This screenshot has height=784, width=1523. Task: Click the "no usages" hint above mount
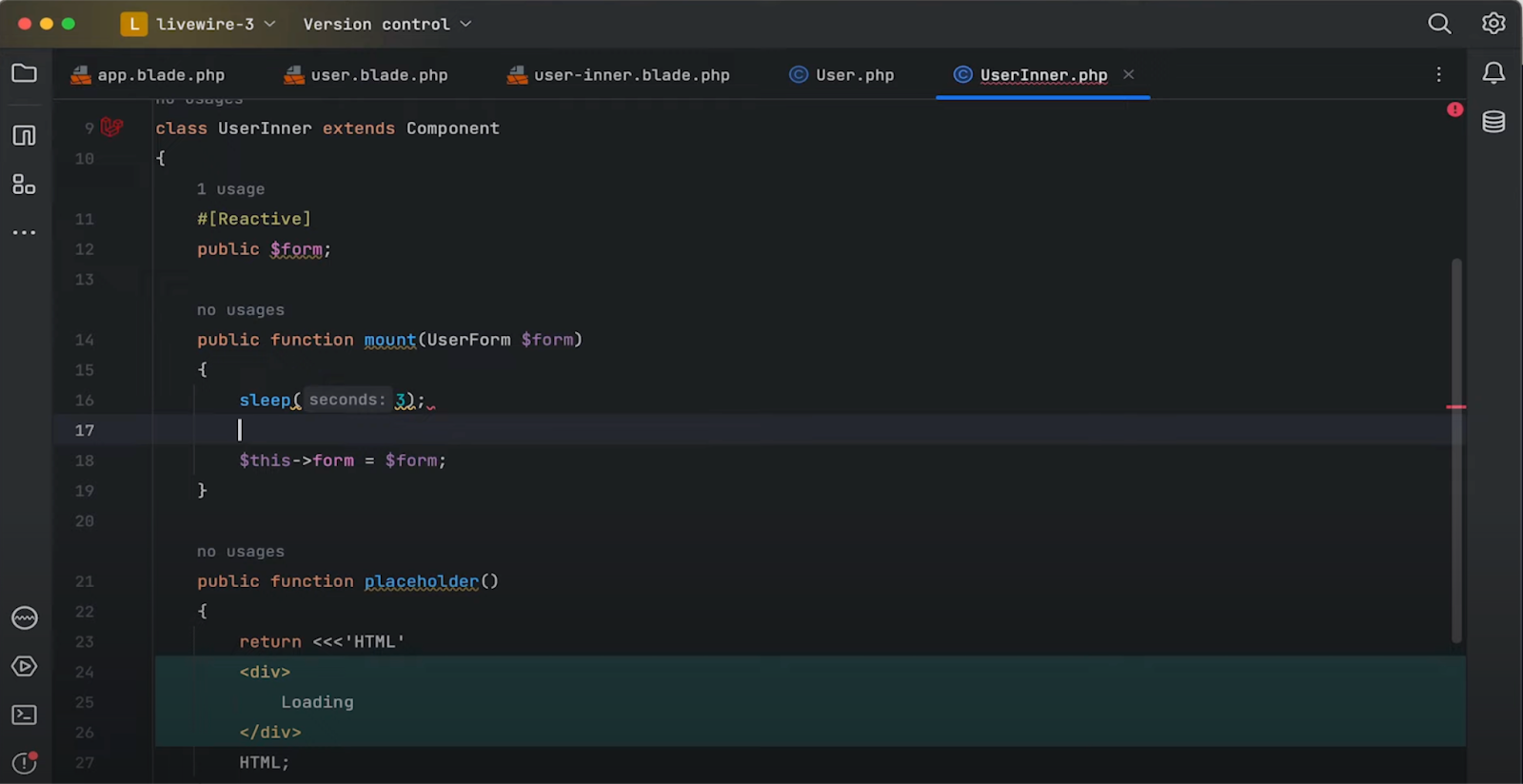click(x=241, y=310)
